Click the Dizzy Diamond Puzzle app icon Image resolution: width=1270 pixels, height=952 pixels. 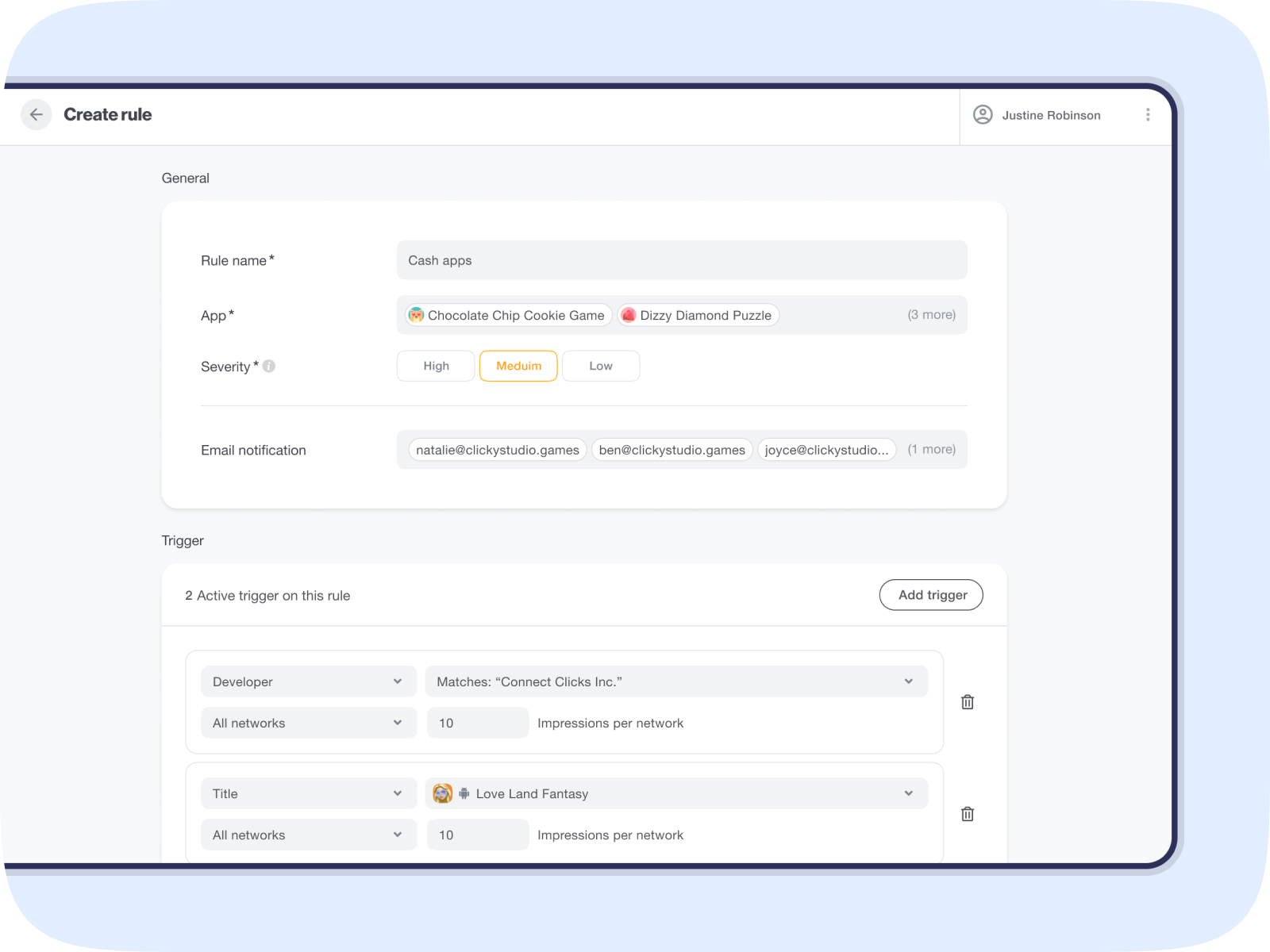tap(629, 315)
